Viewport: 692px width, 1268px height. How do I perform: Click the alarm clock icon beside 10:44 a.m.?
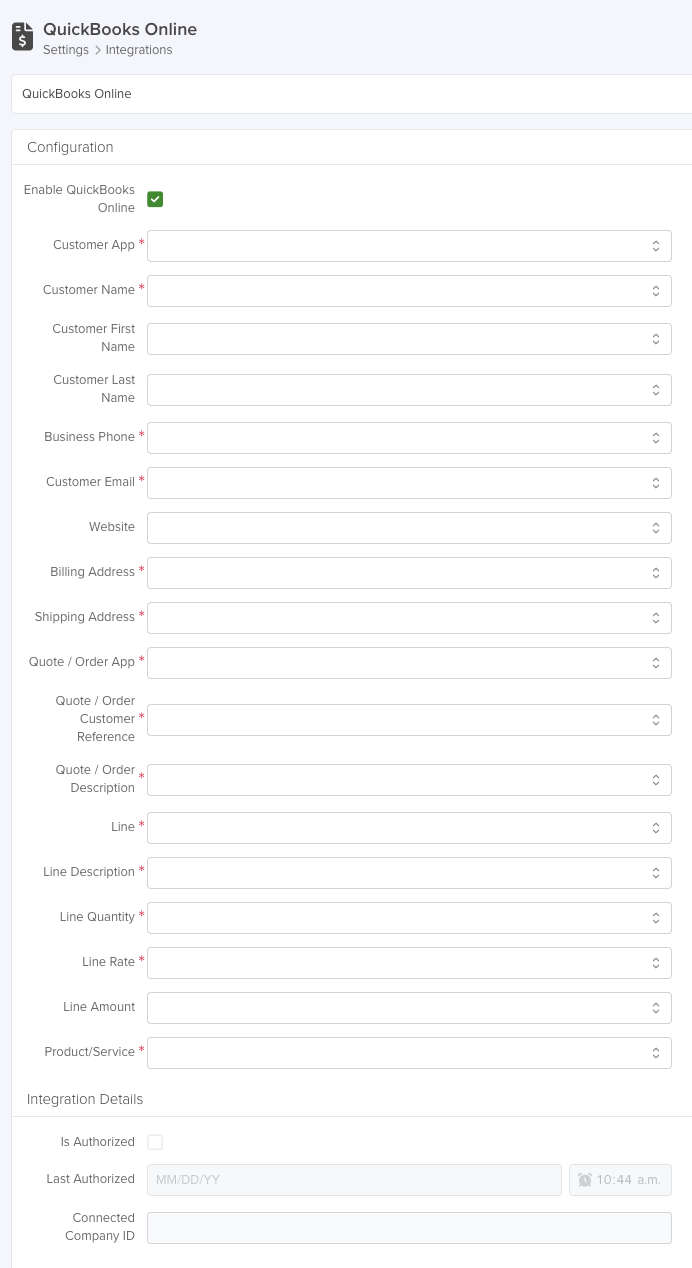point(585,1180)
